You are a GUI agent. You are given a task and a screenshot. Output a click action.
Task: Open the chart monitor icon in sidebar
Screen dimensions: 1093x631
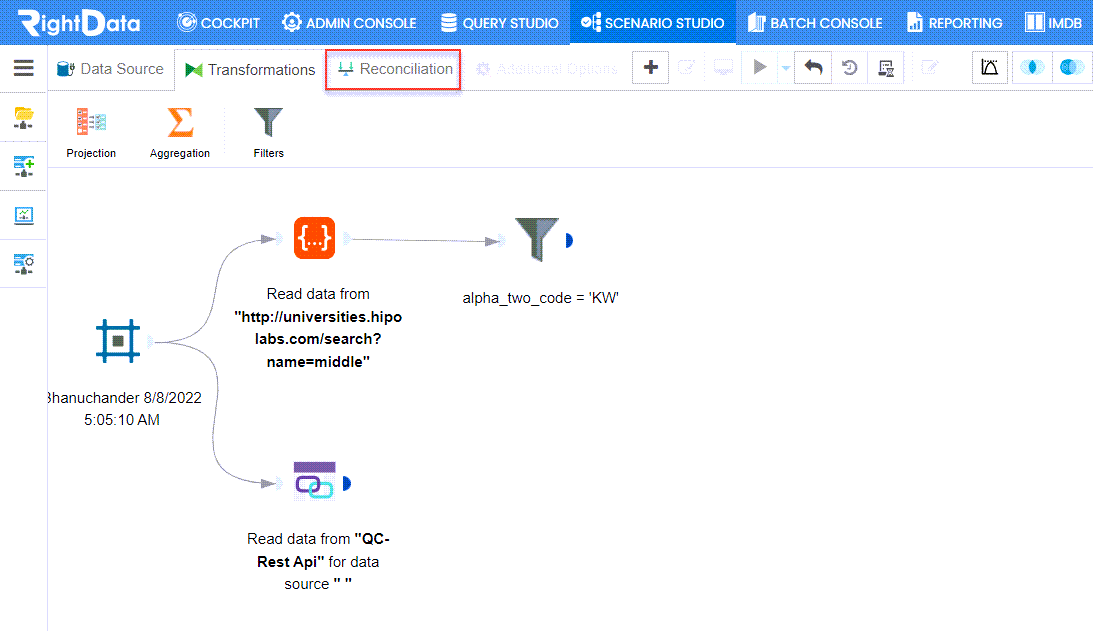click(24, 215)
